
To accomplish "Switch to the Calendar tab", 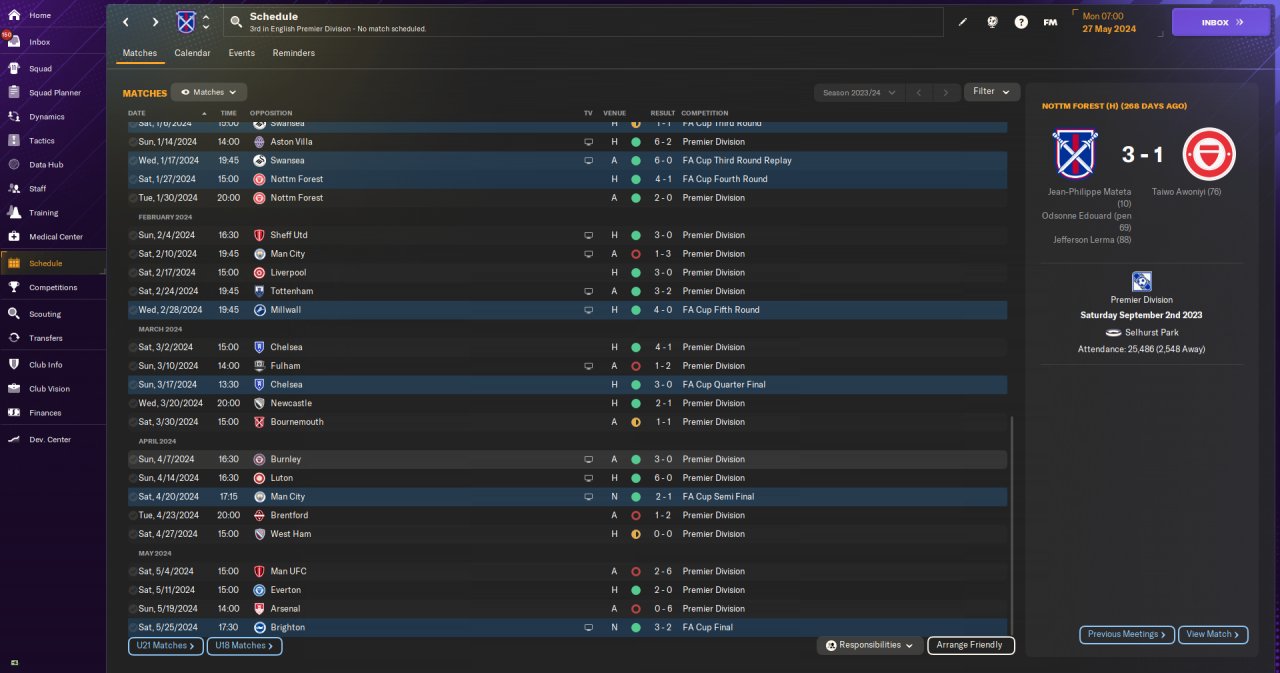I will click(192, 53).
